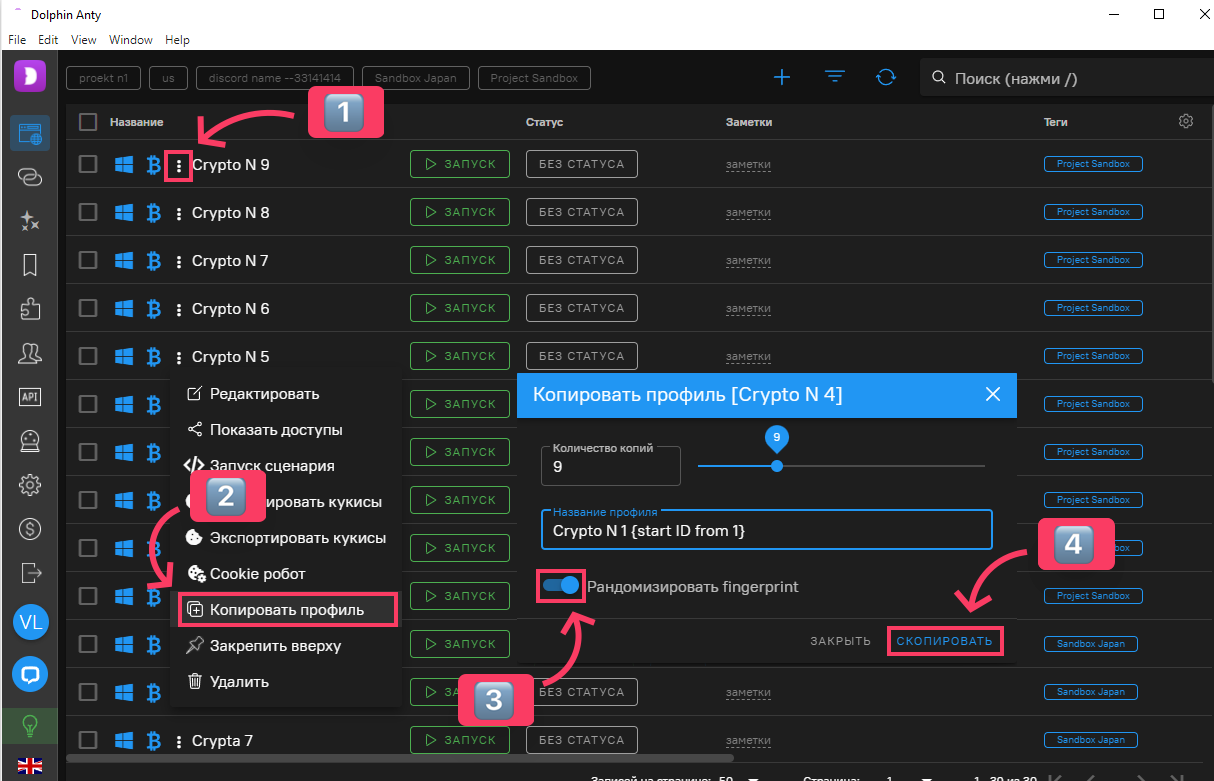Image resolution: width=1214 pixels, height=781 pixels.
Task: Open the language selector UK flag
Action: click(30, 766)
